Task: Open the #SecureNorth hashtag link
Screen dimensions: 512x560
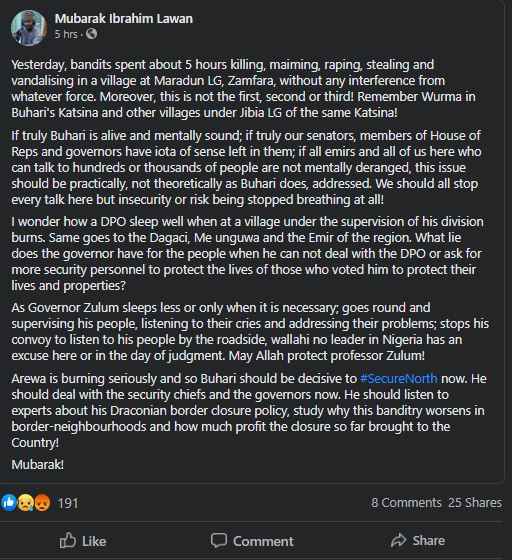Action: 399,379
